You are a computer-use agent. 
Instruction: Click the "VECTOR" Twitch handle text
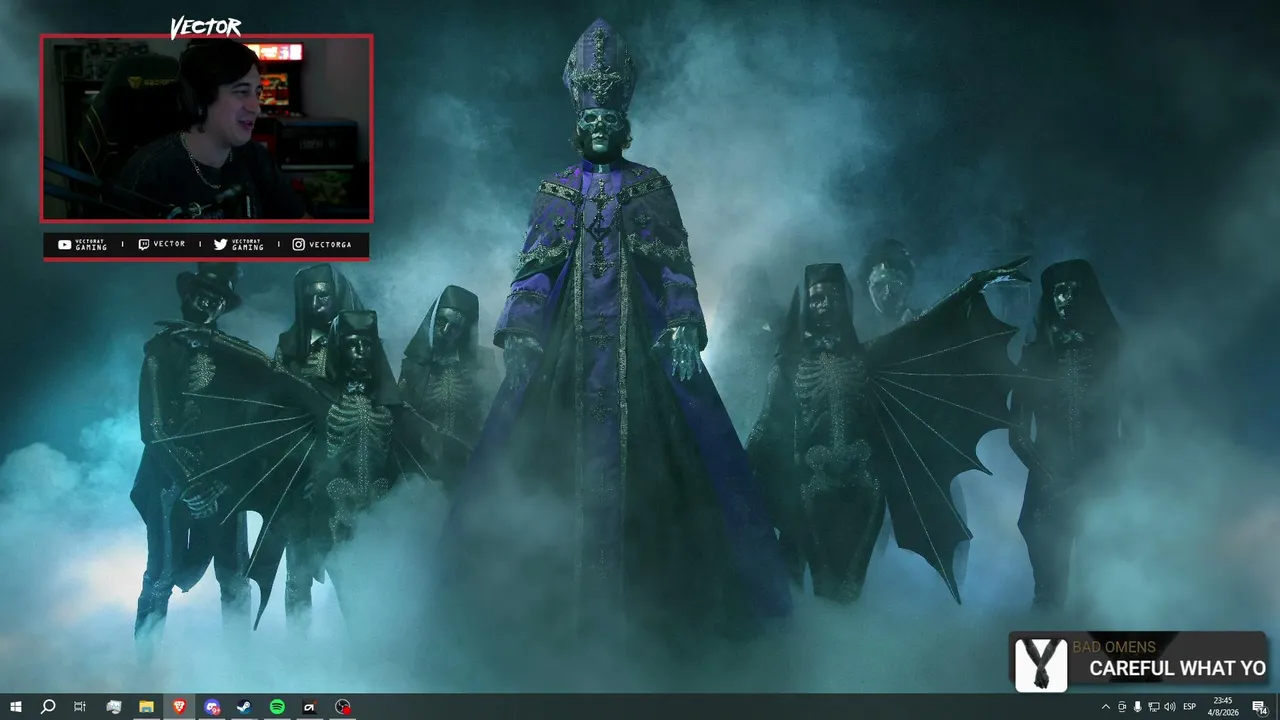click(x=169, y=244)
